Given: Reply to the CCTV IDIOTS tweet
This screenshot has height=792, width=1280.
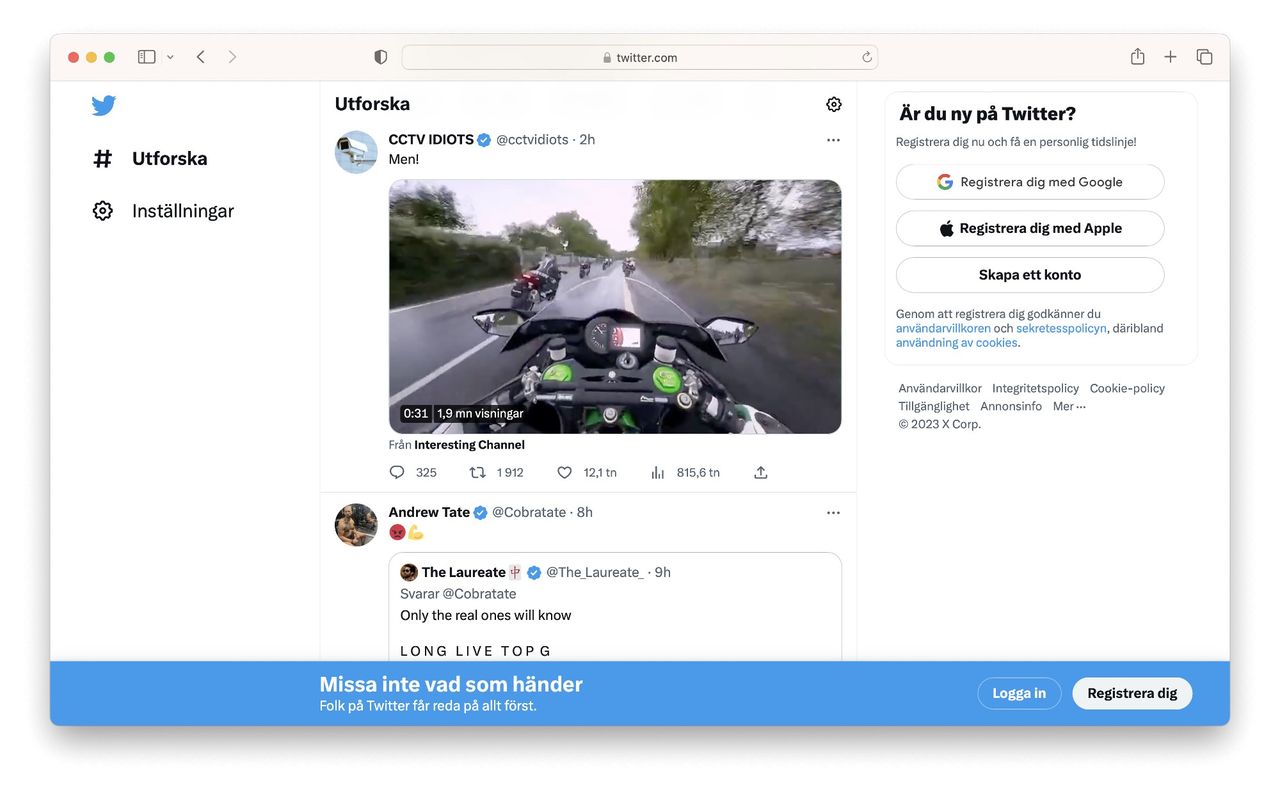Looking at the screenshot, I should coord(397,472).
